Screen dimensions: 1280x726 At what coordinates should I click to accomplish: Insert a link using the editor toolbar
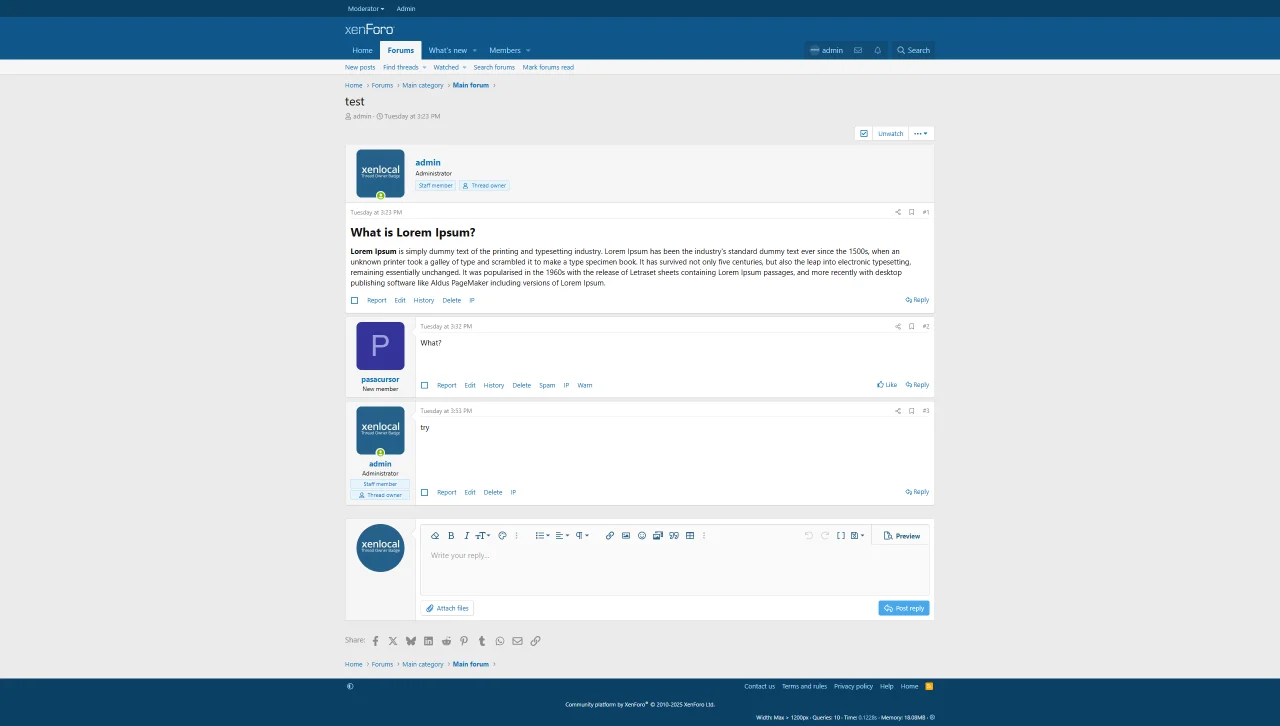(x=610, y=536)
